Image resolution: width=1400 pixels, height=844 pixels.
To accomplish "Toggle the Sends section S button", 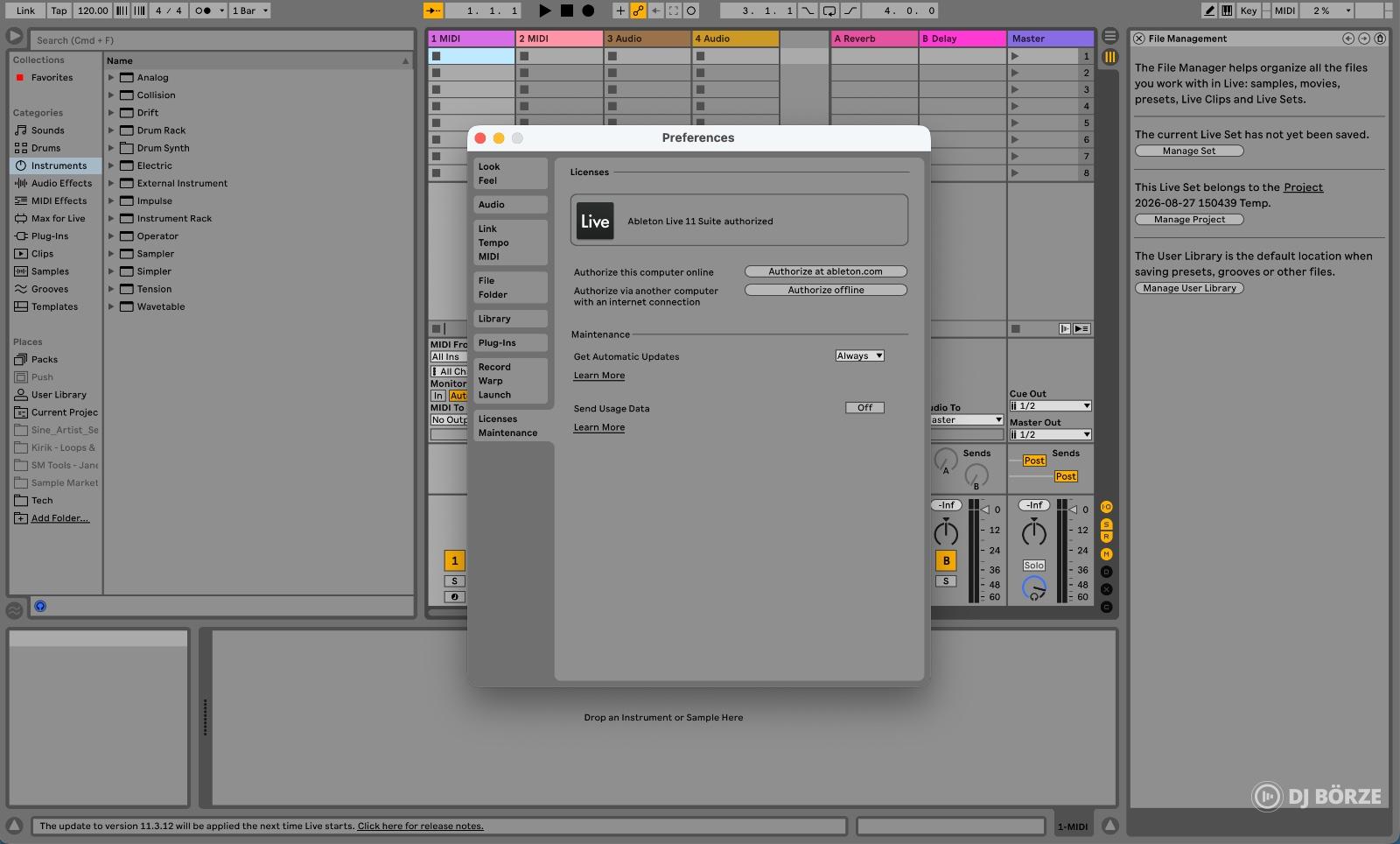I will click(1106, 524).
